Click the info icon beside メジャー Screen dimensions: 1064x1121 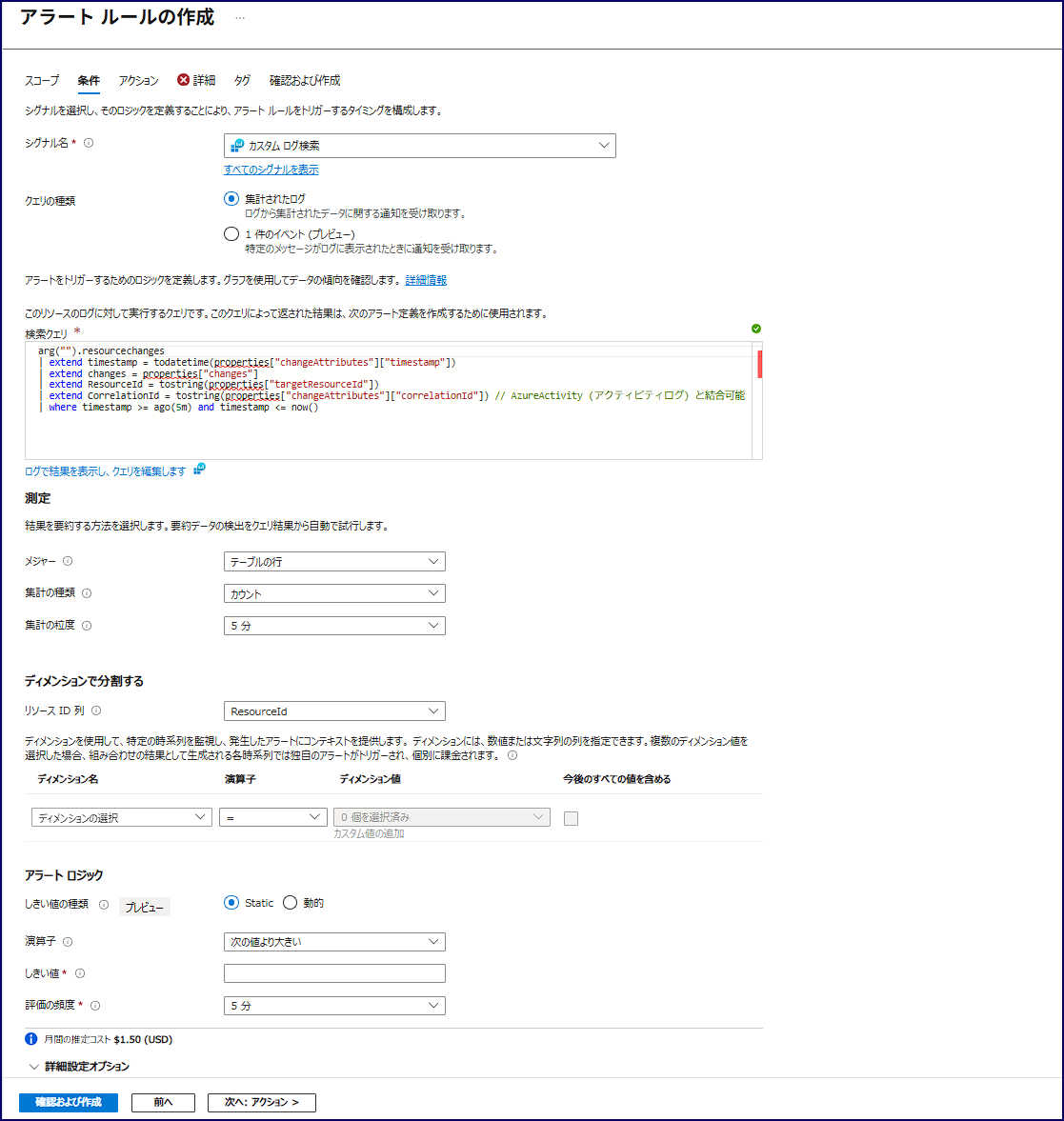click(x=68, y=562)
